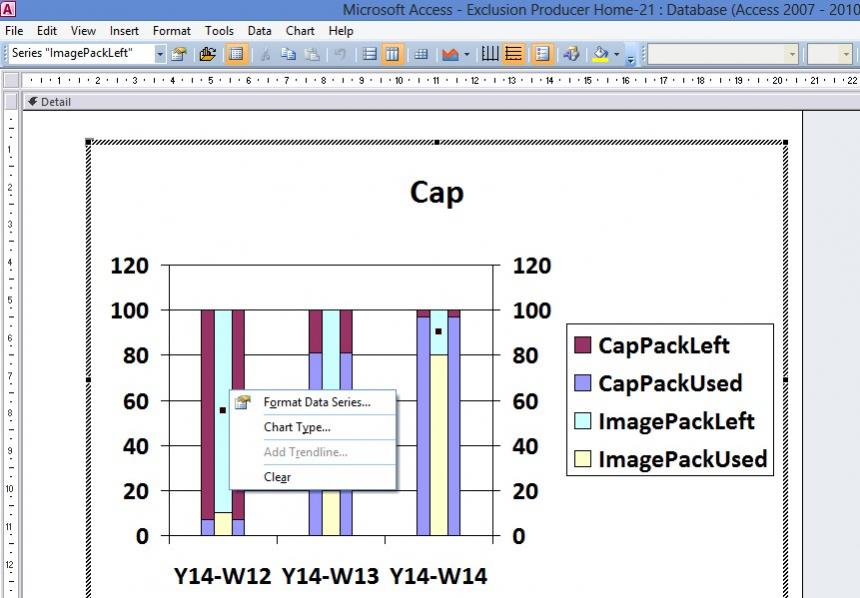Open the Help menu
The width and height of the screenshot is (860, 598).
point(341,31)
